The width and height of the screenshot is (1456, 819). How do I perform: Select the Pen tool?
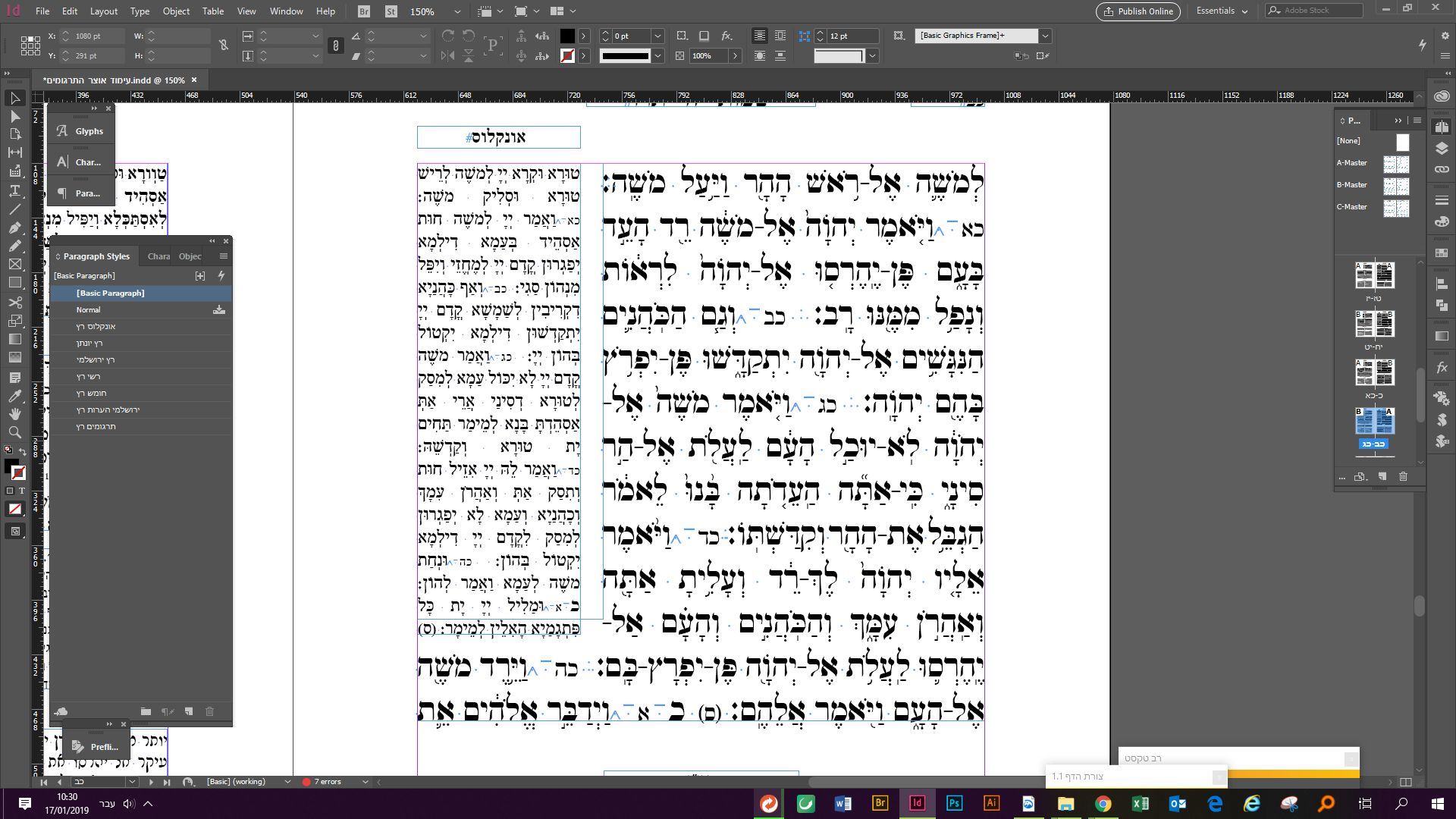point(14,227)
